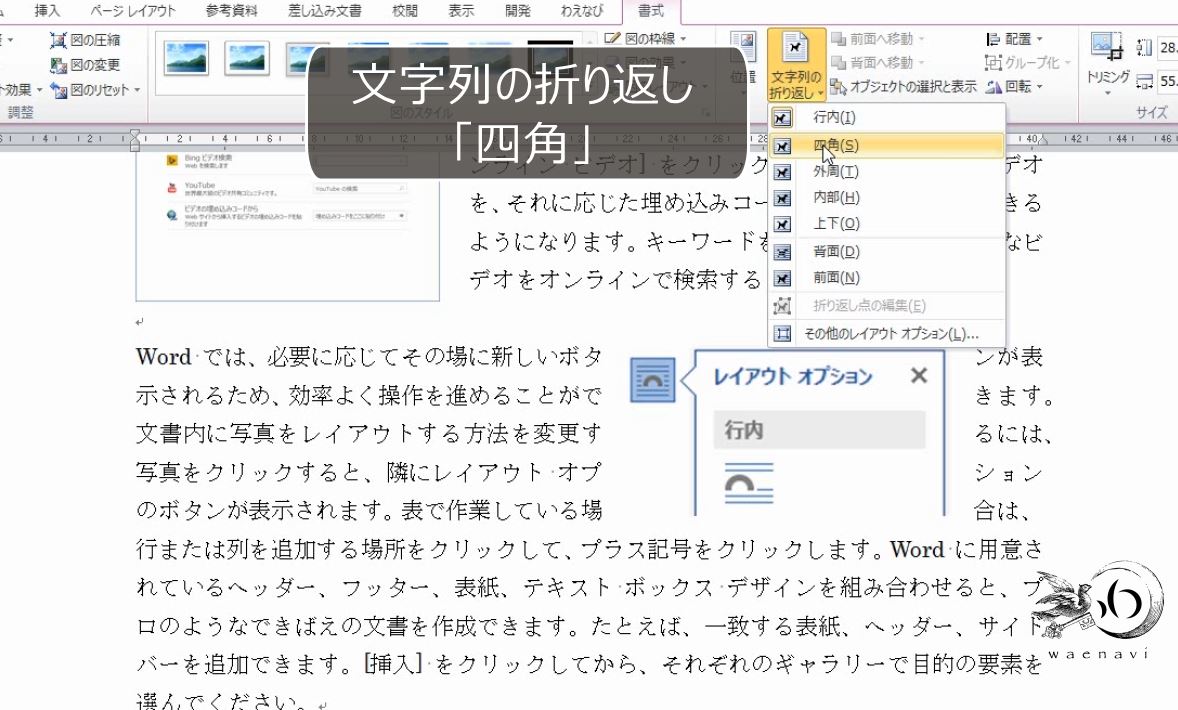Choose 四角 square wrapping option

point(887,145)
